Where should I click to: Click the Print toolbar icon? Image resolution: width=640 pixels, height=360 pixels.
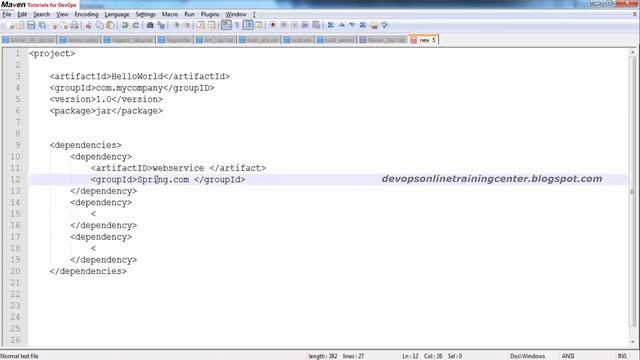pos(74,25)
